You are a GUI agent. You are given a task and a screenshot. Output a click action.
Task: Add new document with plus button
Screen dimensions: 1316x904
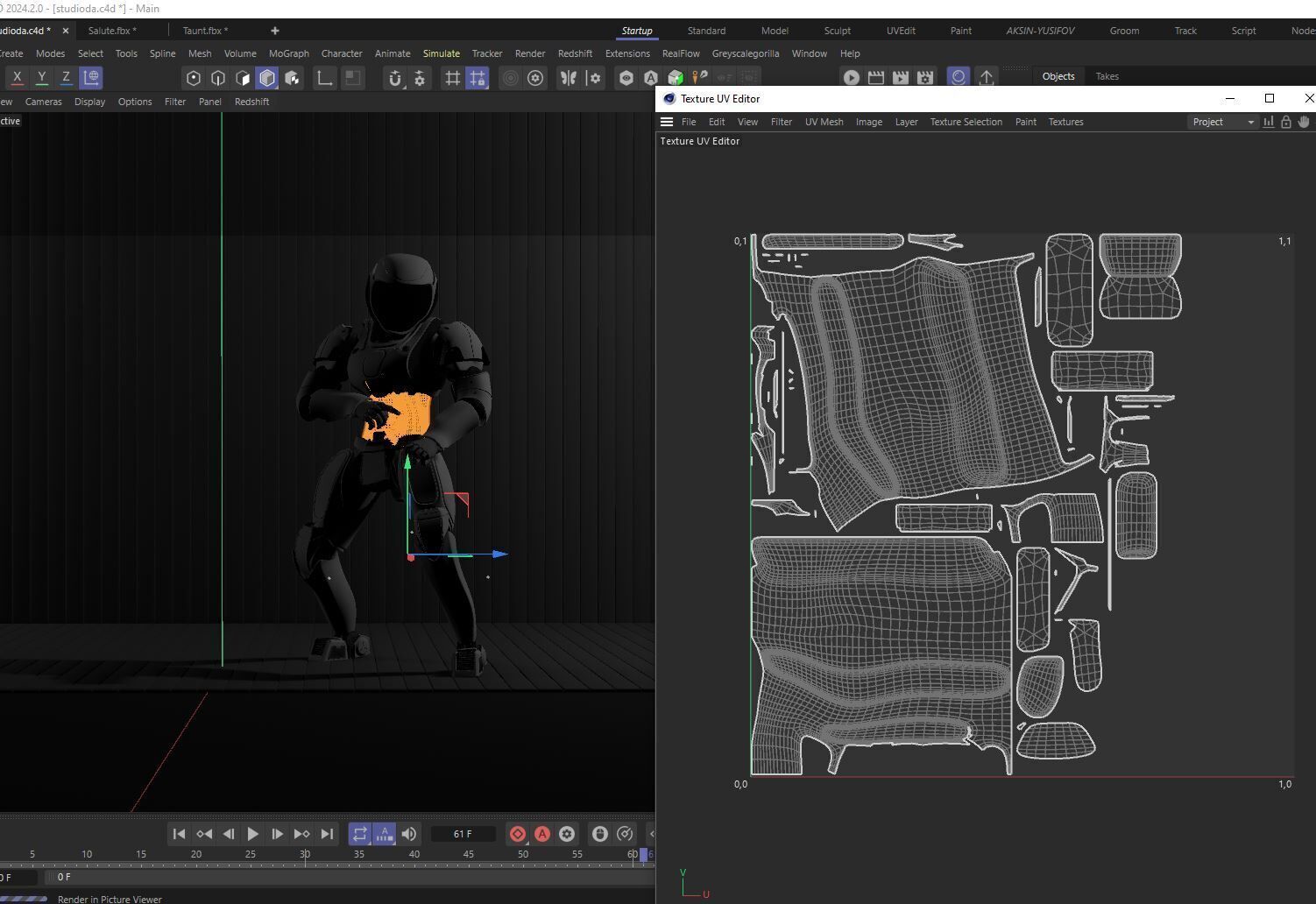tap(275, 31)
